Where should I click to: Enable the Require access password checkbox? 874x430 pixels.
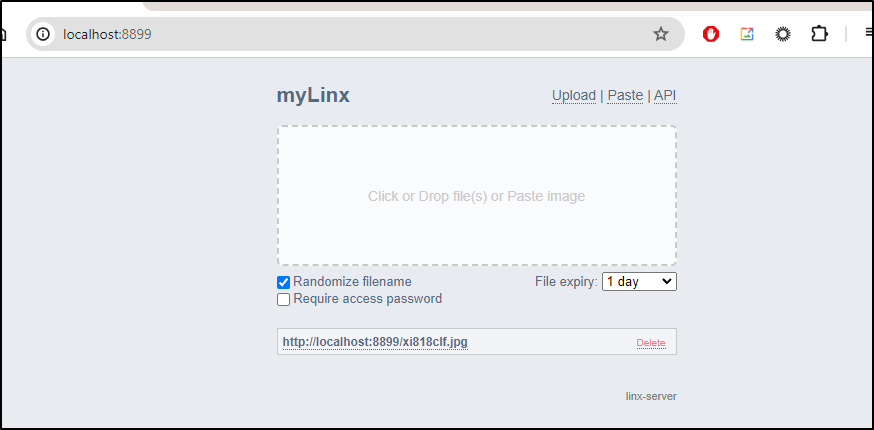[x=284, y=299]
